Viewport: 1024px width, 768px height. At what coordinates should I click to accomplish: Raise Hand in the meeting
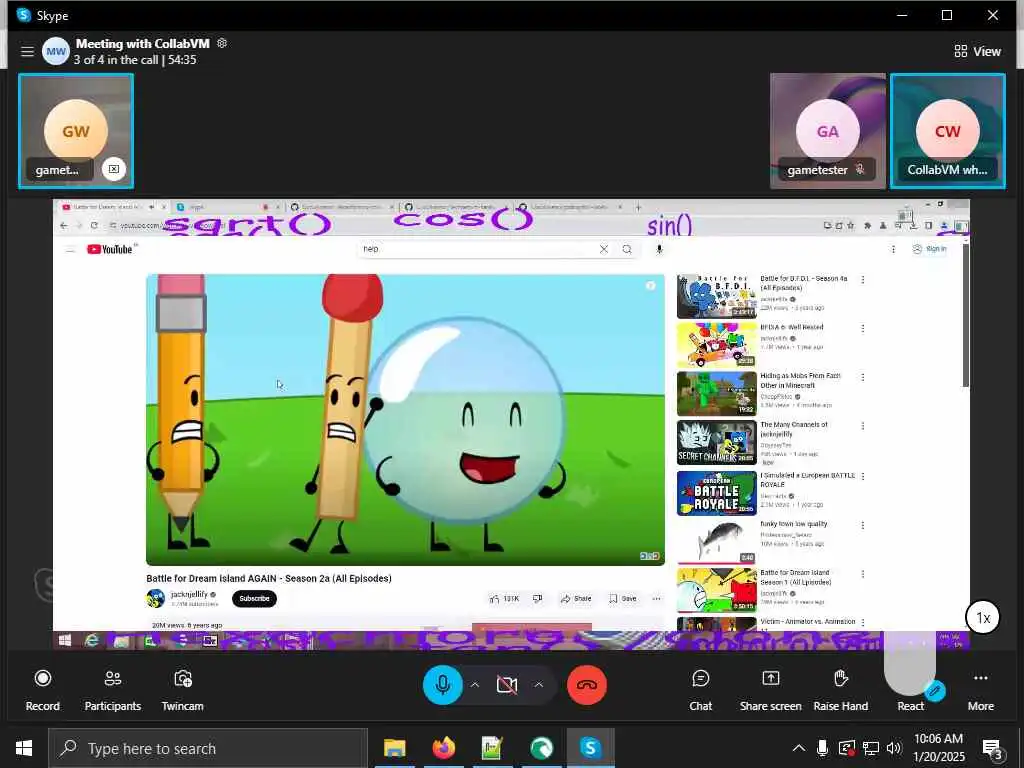click(x=840, y=690)
